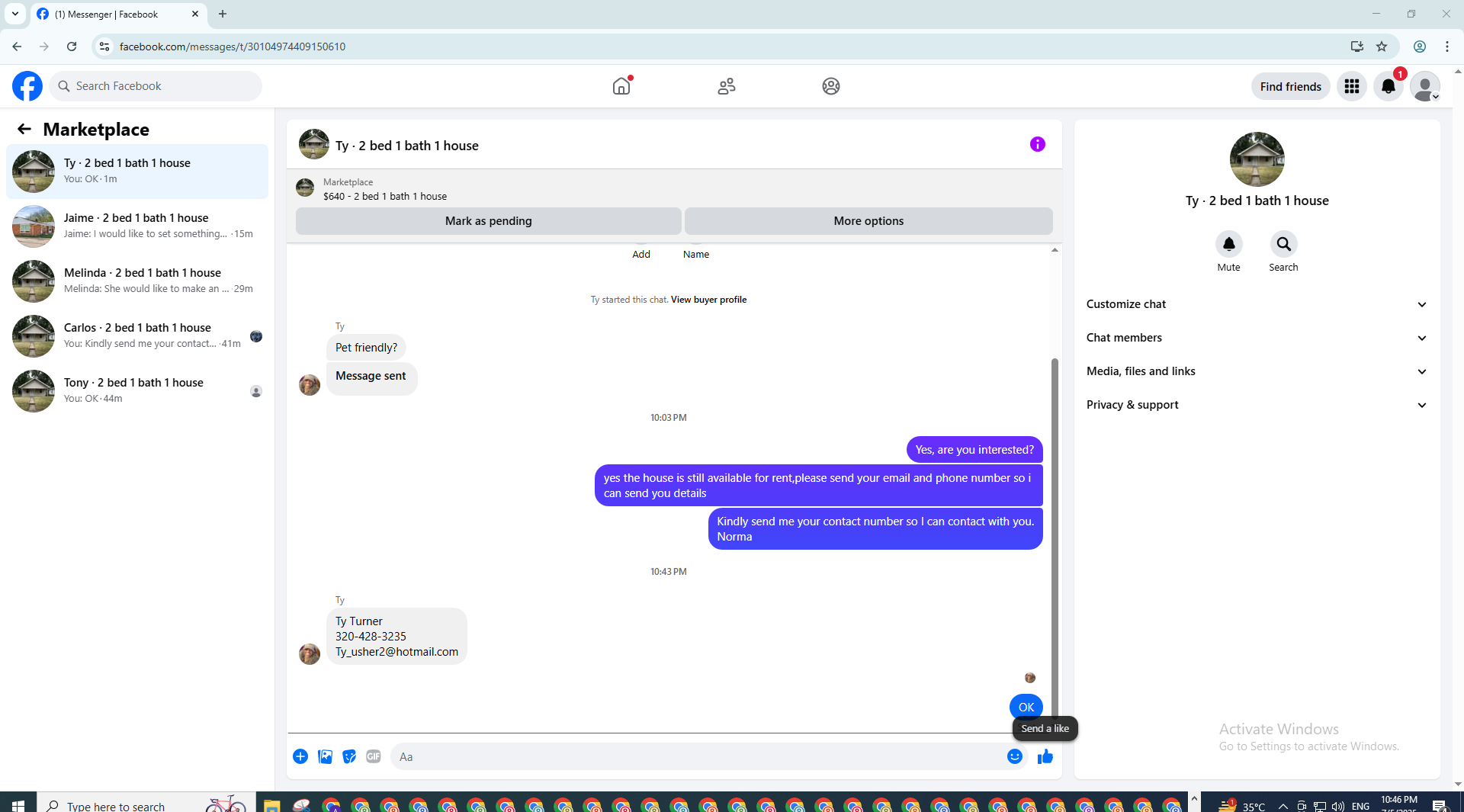
Task: Show hidden system tray icons
Action: click(1283, 805)
